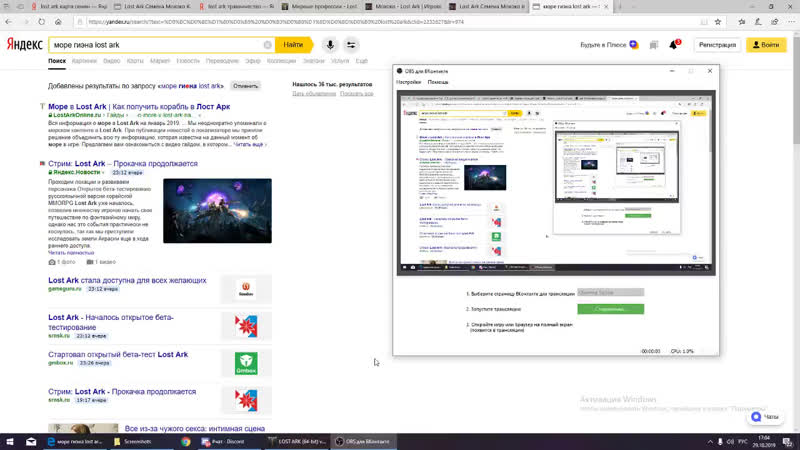The height and width of the screenshot is (450, 800).
Task: Open the Yandex chats button
Action: (765, 417)
